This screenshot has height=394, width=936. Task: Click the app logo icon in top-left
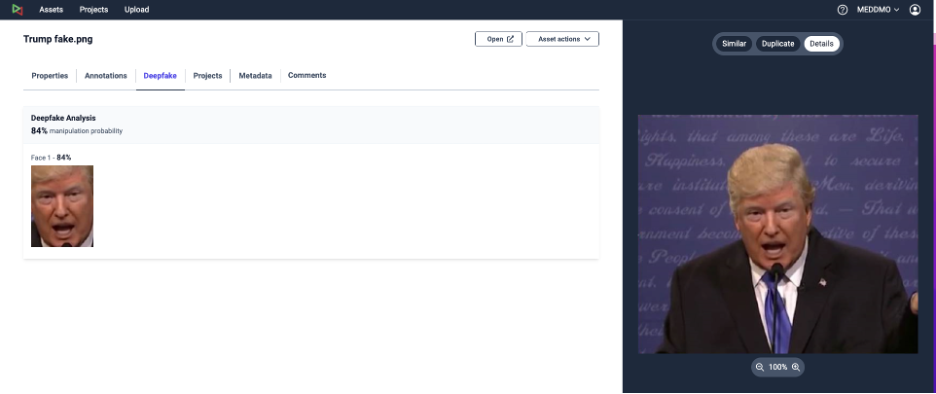(17, 10)
